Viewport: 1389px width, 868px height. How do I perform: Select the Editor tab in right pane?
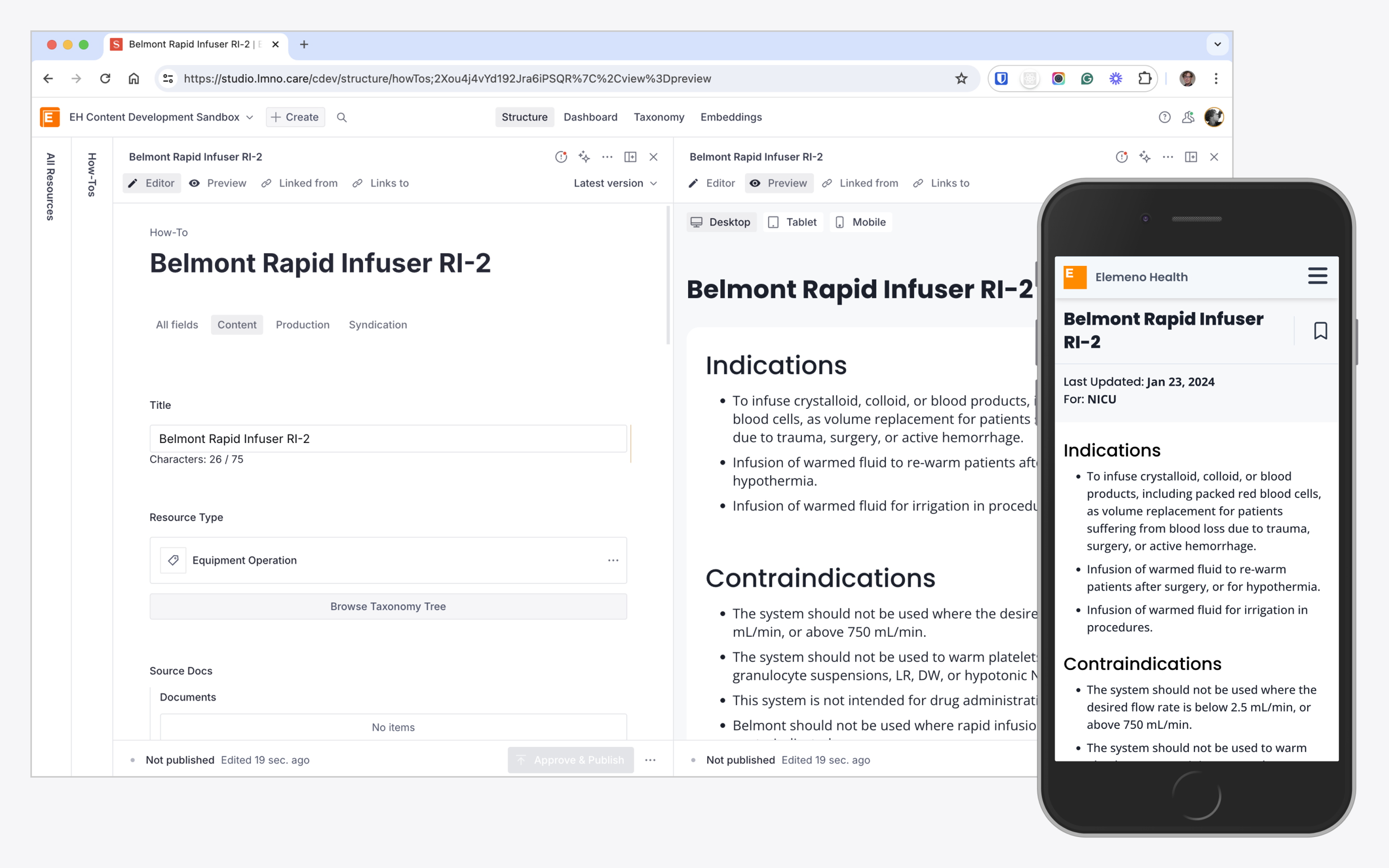[x=712, y=183]
